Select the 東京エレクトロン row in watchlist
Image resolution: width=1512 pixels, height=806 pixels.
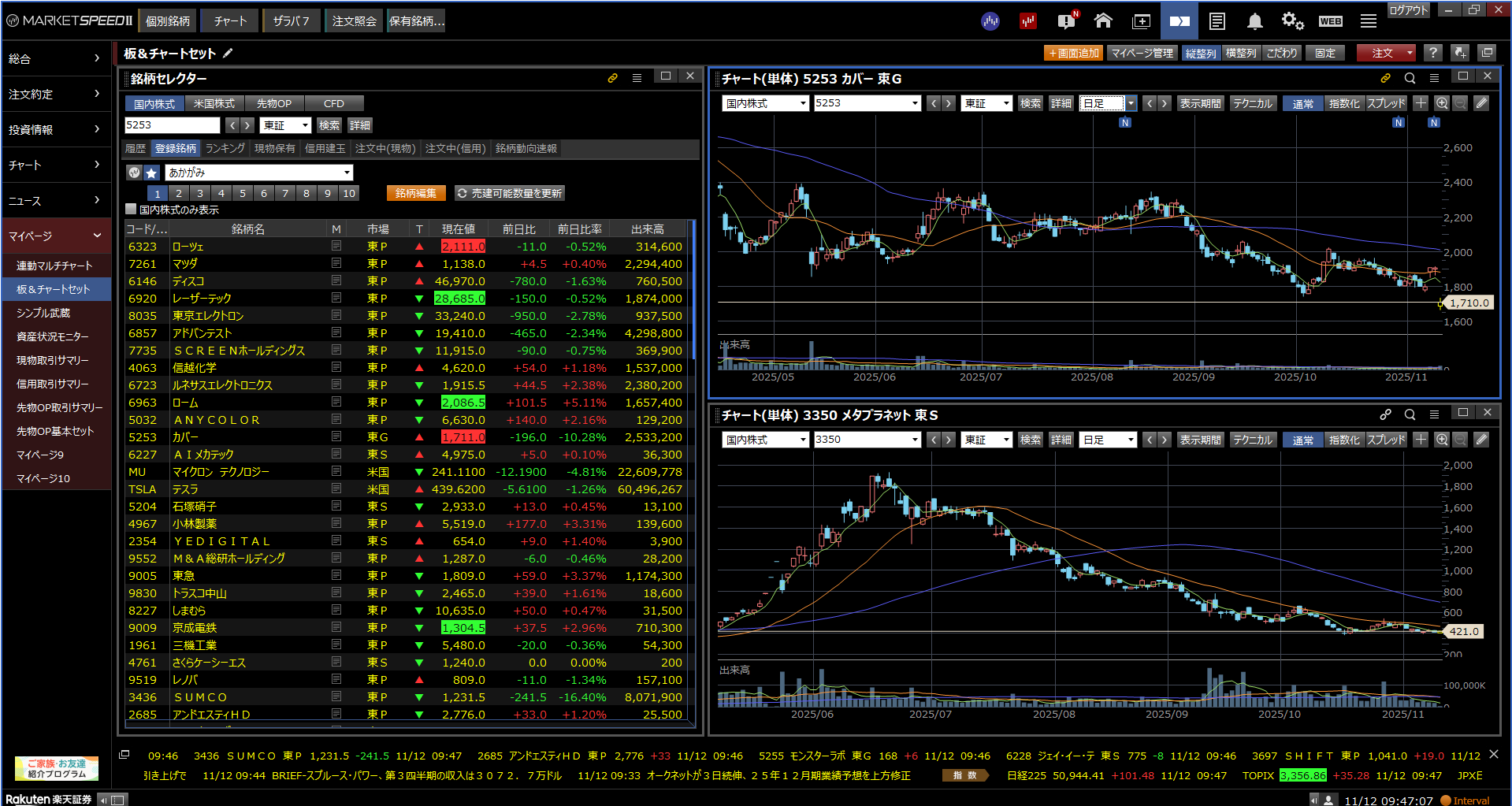[406, 316]
